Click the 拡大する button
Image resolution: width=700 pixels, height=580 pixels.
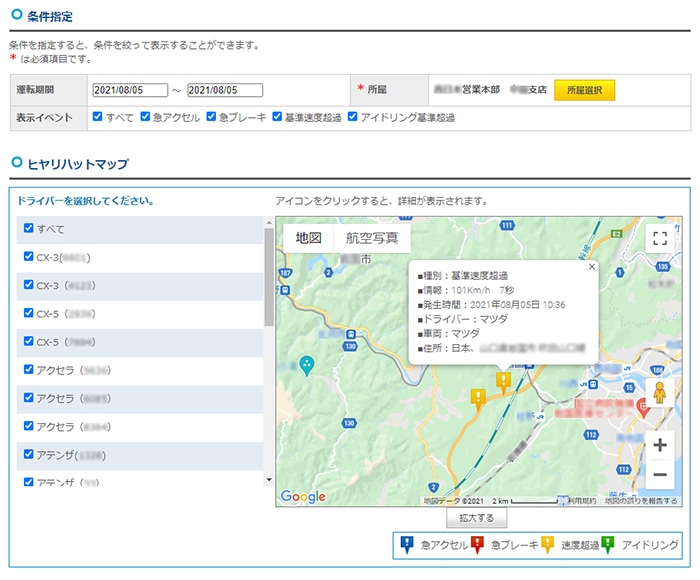coord(477,518)
